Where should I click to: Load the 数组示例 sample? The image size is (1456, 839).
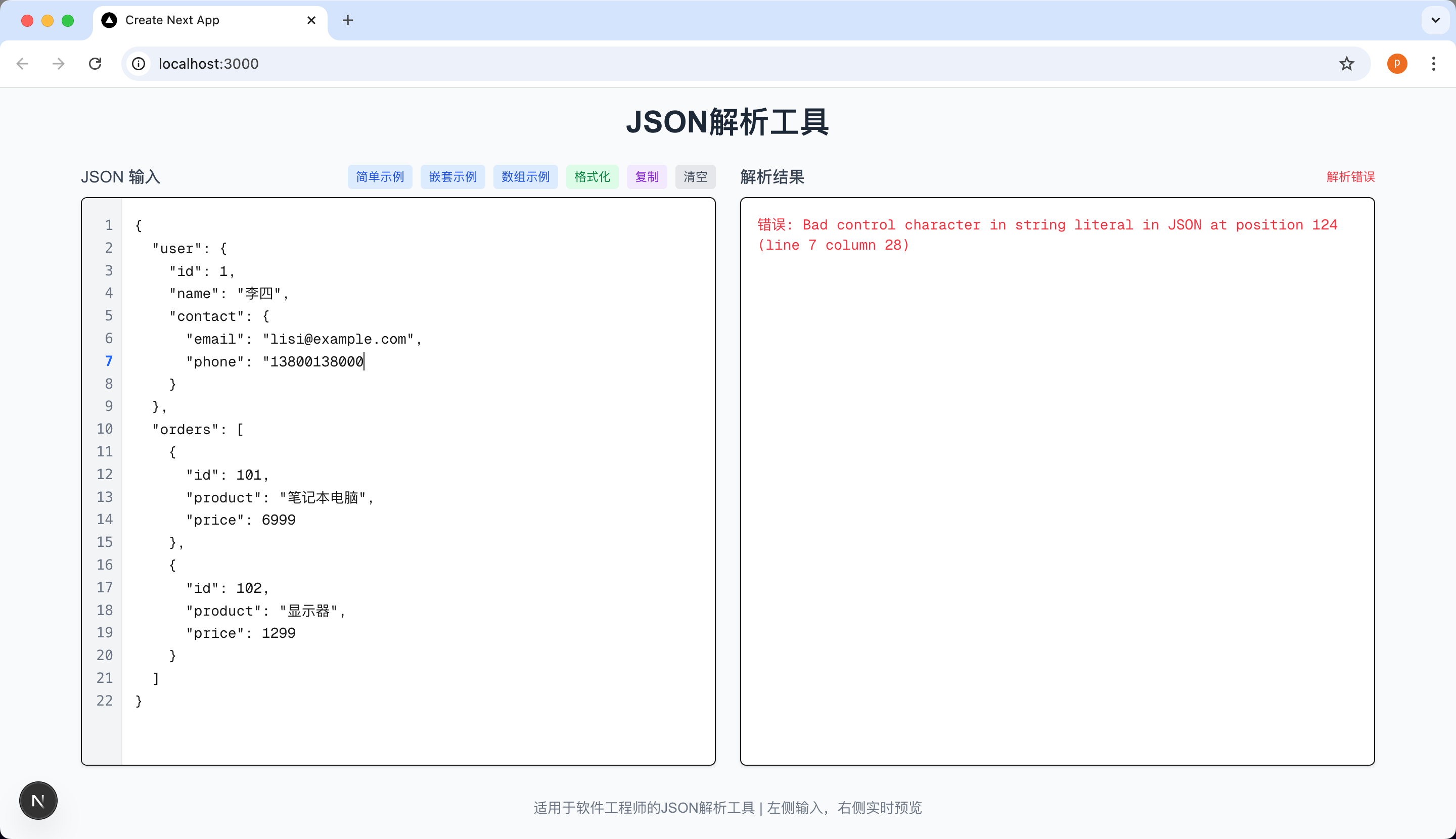pos(525,177)
